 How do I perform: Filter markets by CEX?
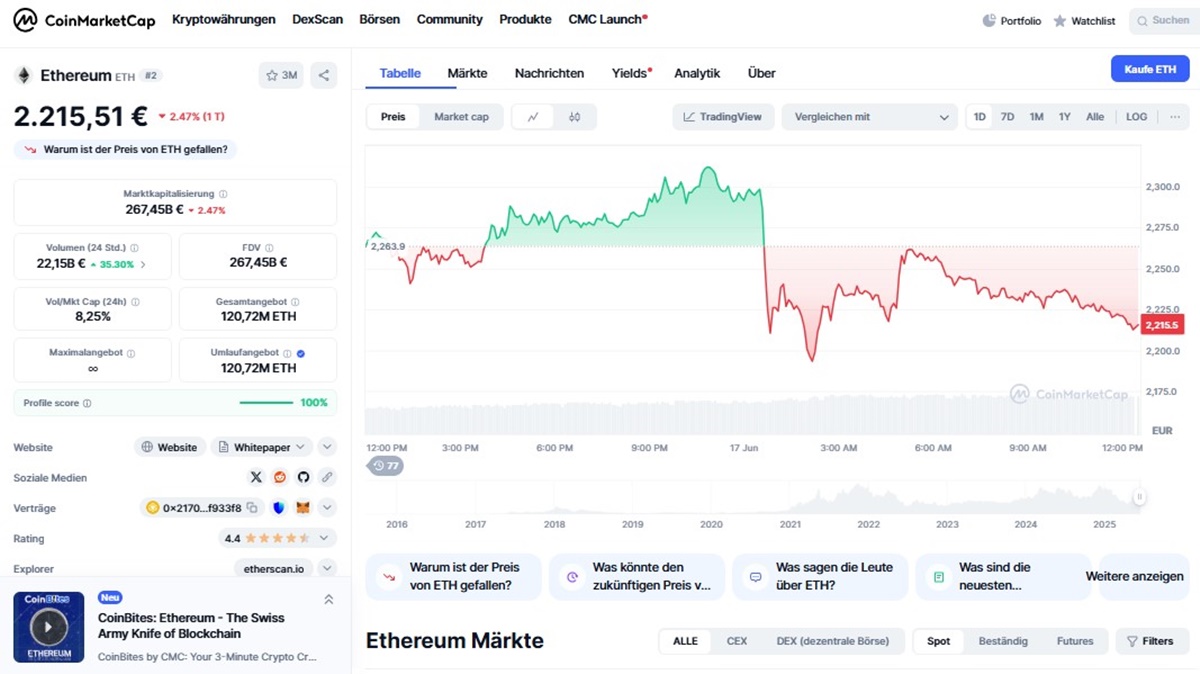coord(737,641)
